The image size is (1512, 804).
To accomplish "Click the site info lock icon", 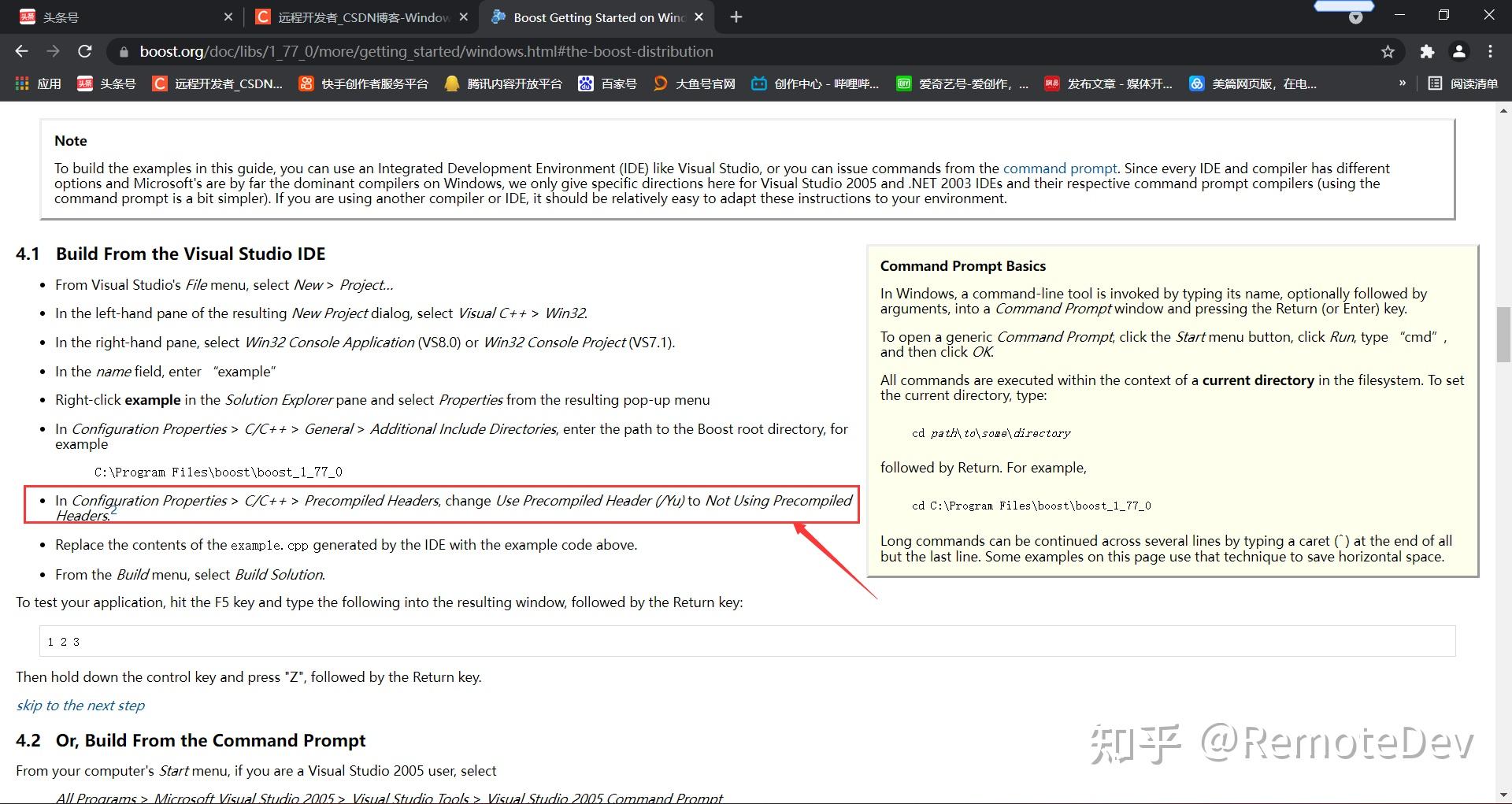I will pos(124,51).
